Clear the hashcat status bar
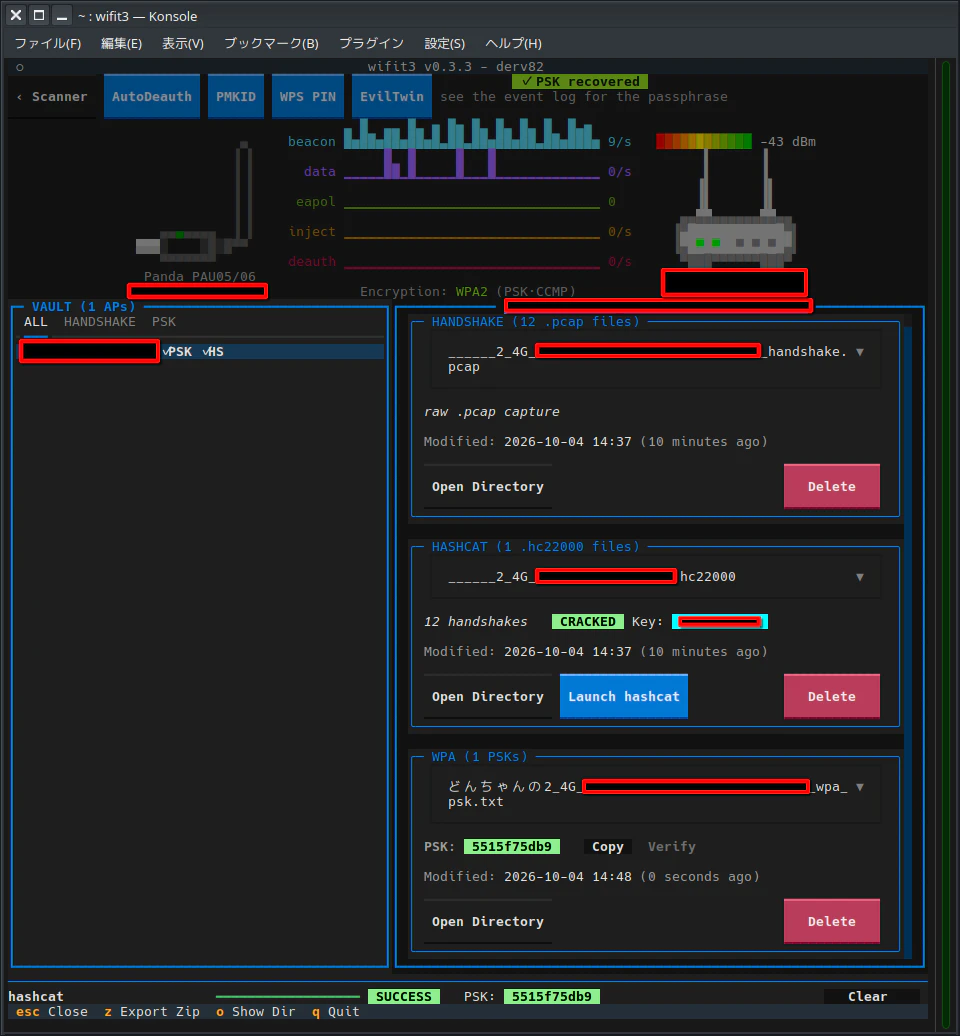This screenshot has width=960, height=1036. point(868,996)
